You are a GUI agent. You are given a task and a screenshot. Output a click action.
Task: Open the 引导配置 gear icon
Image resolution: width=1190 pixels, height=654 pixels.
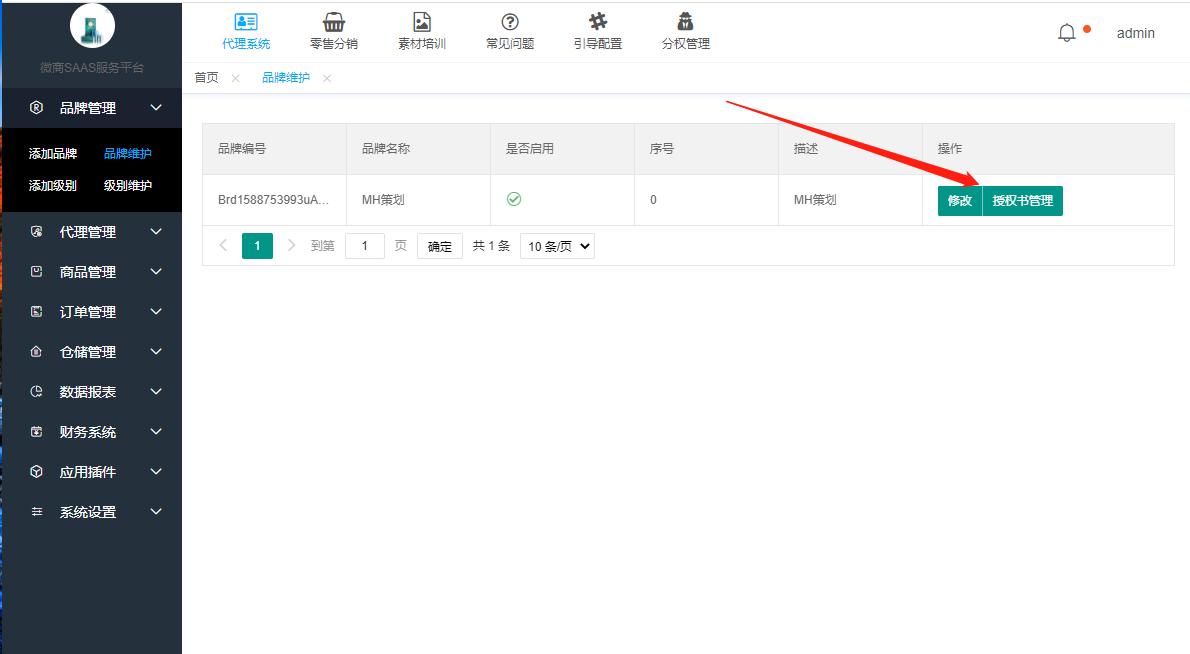click(x=598, y=22)
